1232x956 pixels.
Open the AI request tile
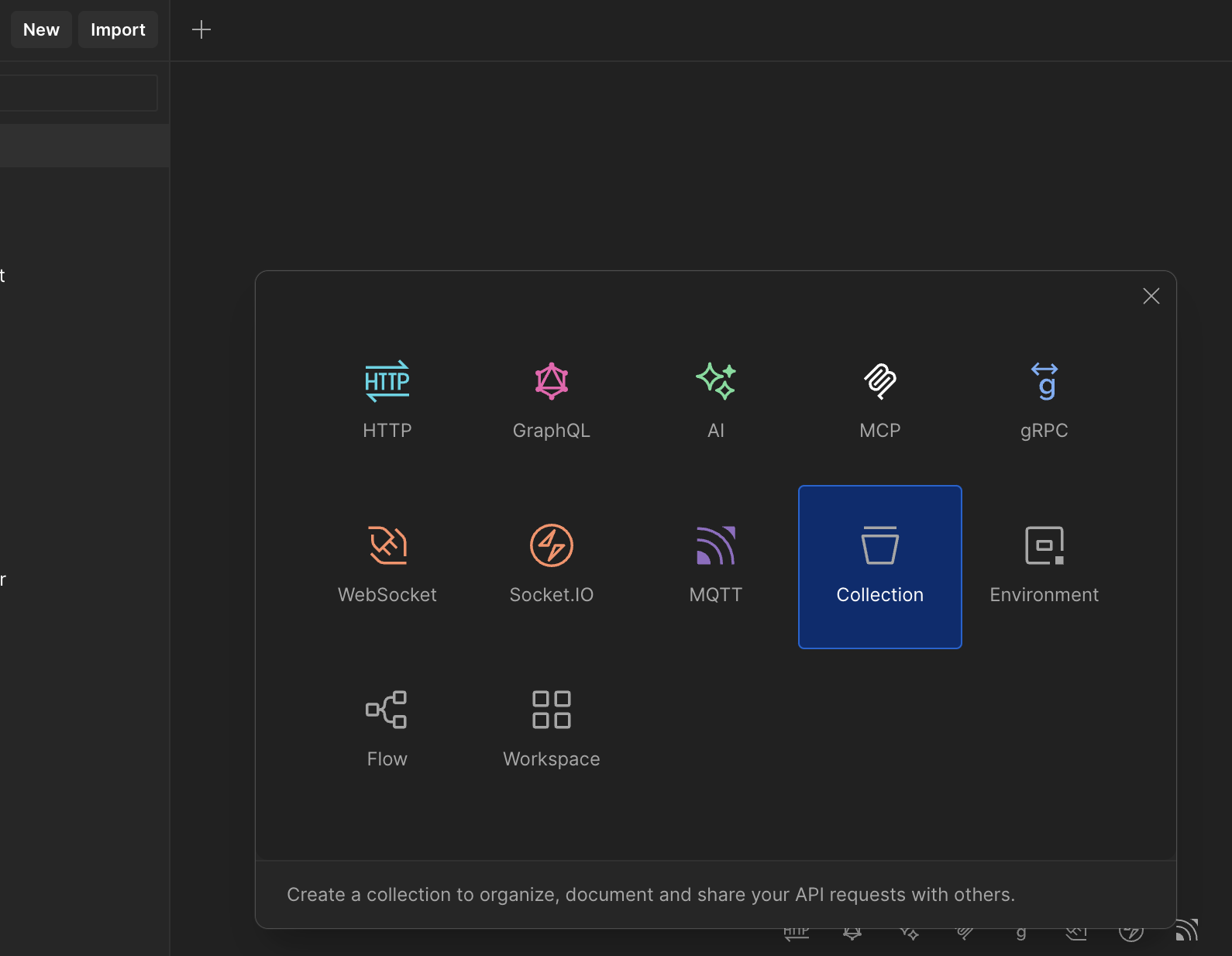(716, 403)
